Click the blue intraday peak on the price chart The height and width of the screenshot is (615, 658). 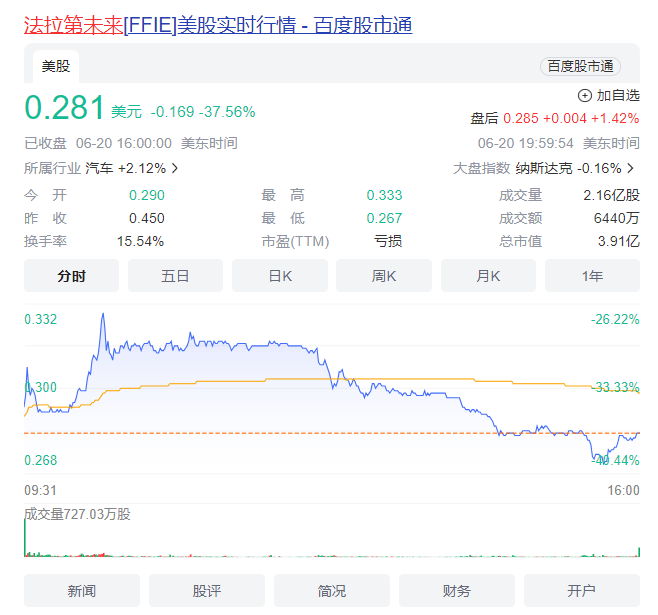pos(103,315)
